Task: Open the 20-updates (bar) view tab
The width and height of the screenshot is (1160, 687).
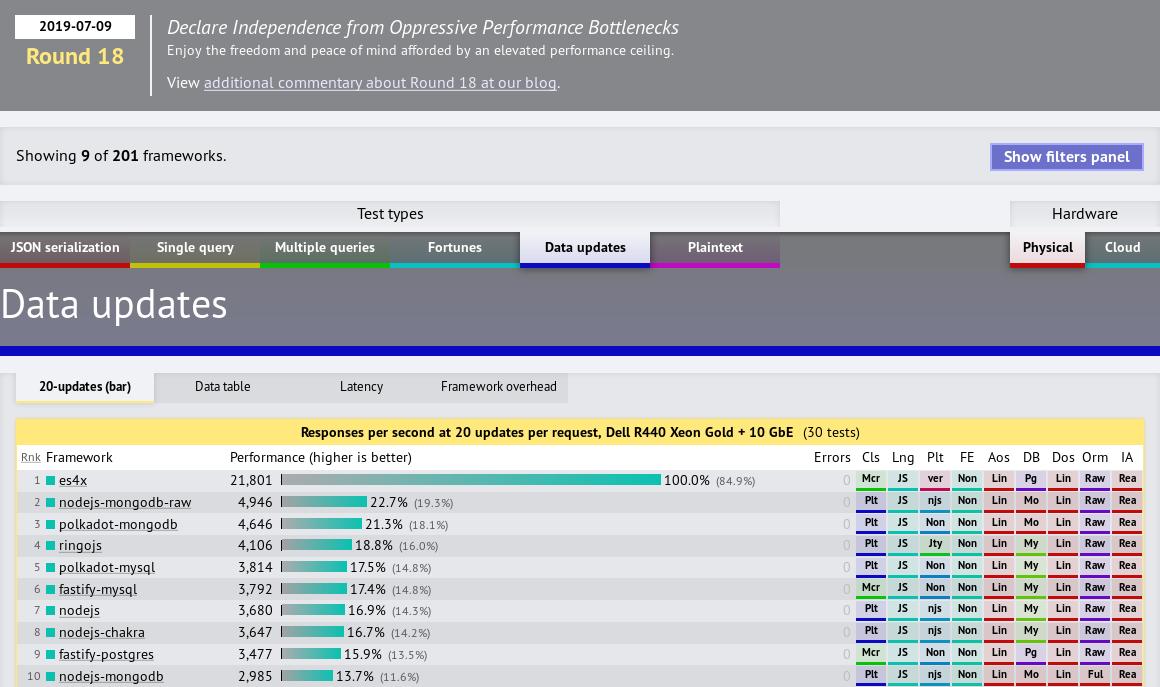Action: coord(85,387)
